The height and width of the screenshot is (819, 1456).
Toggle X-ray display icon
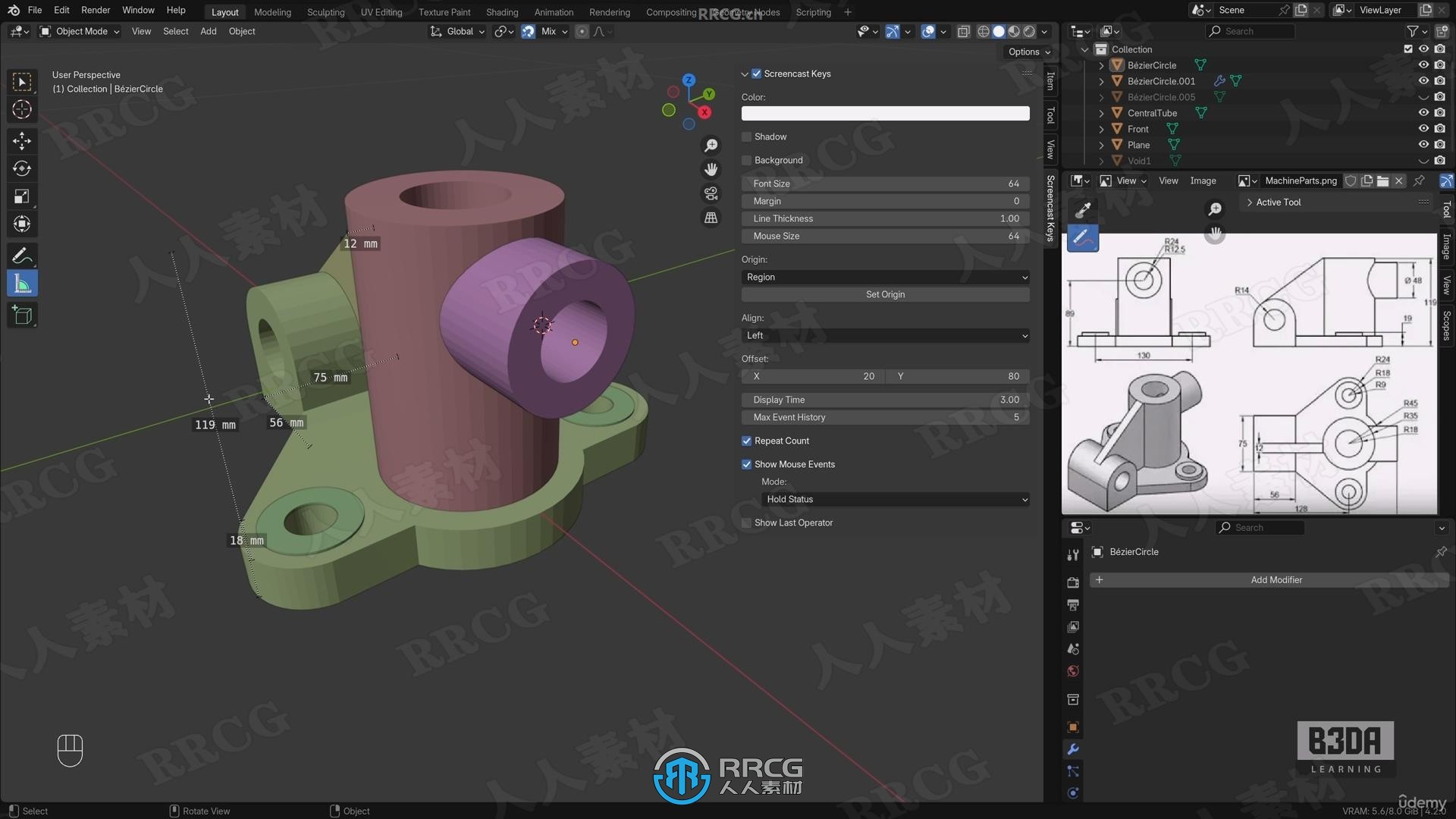click(963, 31)
